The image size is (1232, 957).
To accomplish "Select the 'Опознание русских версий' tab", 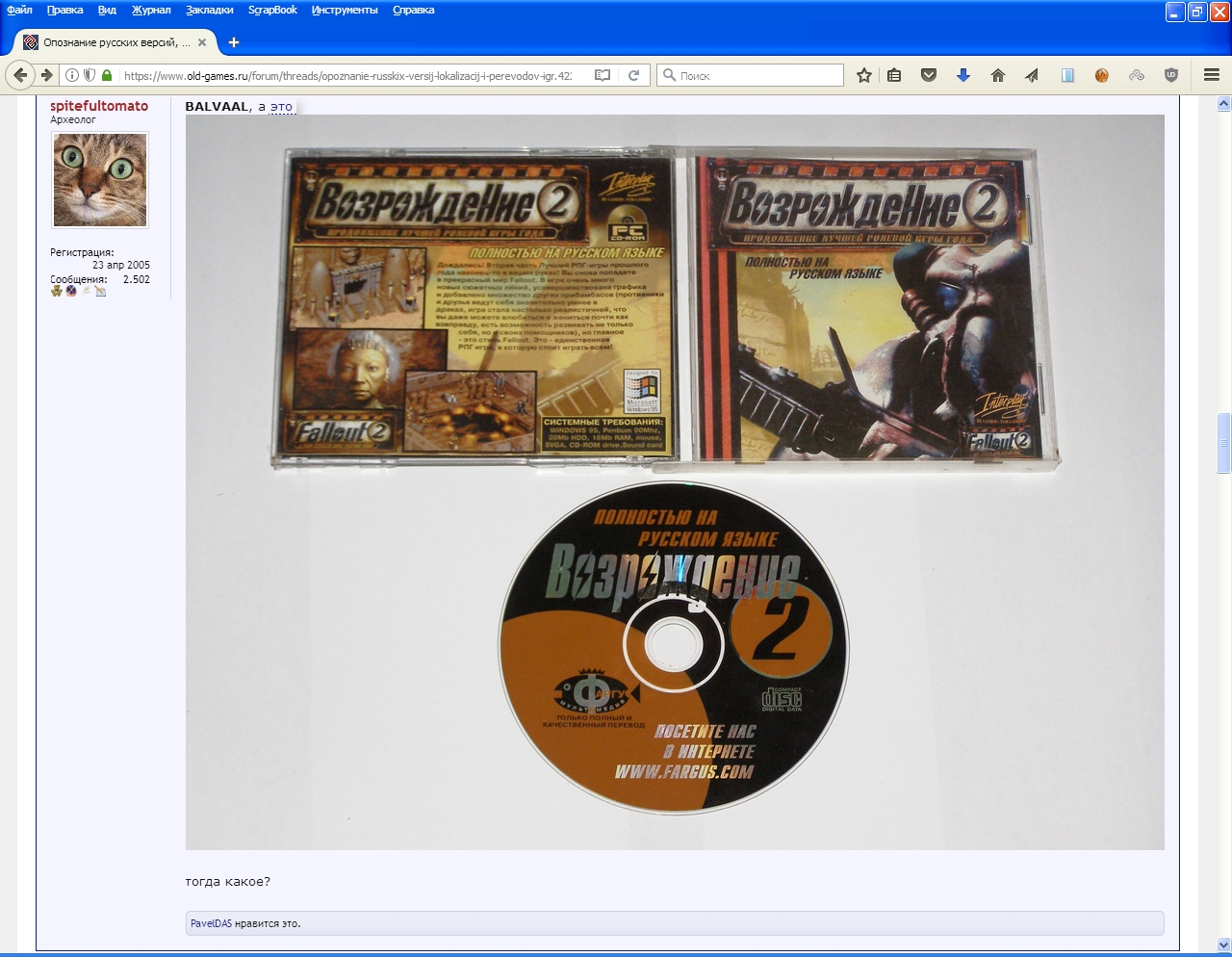I will point(115,42).
